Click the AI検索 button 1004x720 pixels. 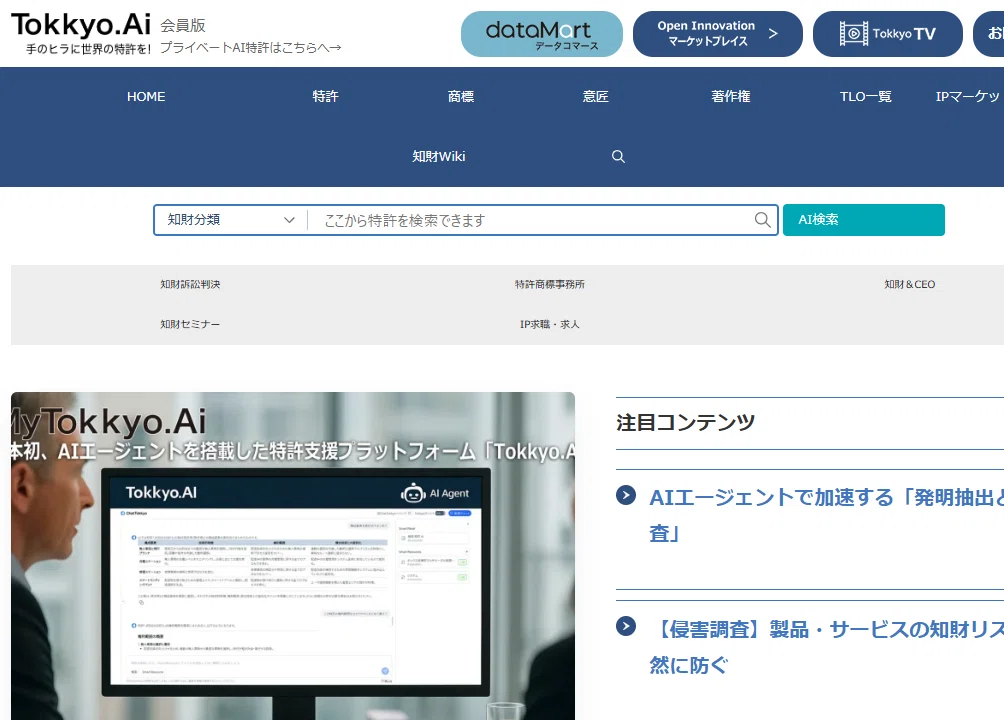864,220
